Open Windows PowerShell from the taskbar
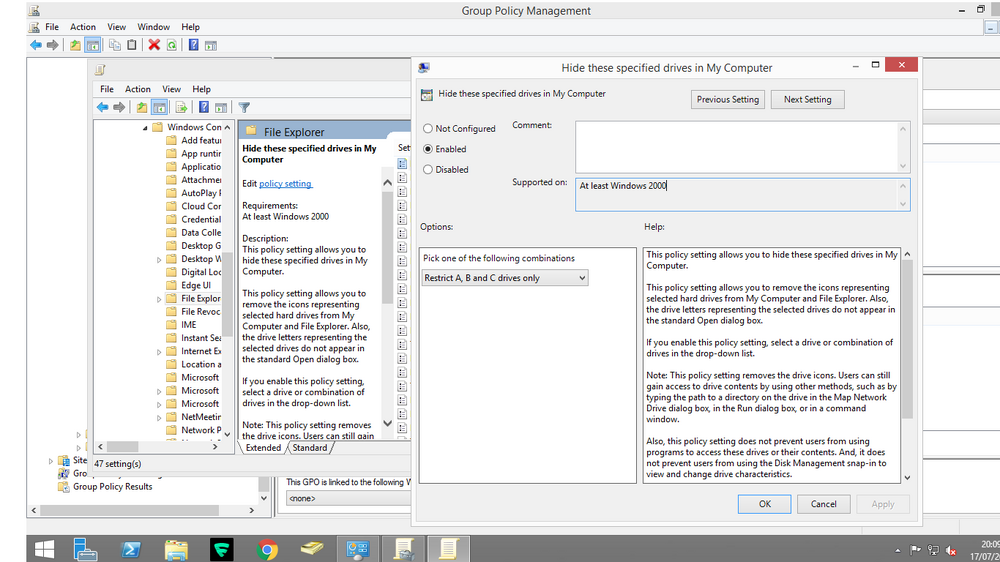The height and width of the screenshot is (562, 1000). 131,549
